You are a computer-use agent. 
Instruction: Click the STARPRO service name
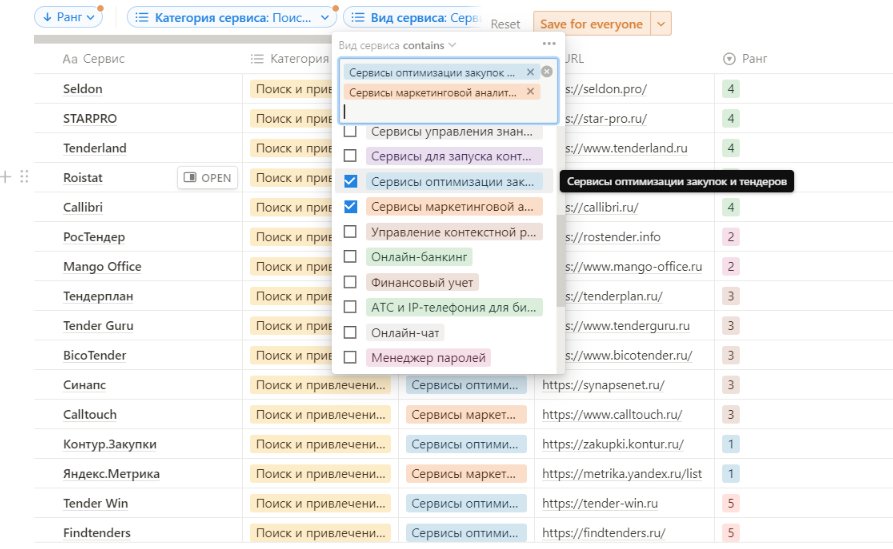coord(90,118)
